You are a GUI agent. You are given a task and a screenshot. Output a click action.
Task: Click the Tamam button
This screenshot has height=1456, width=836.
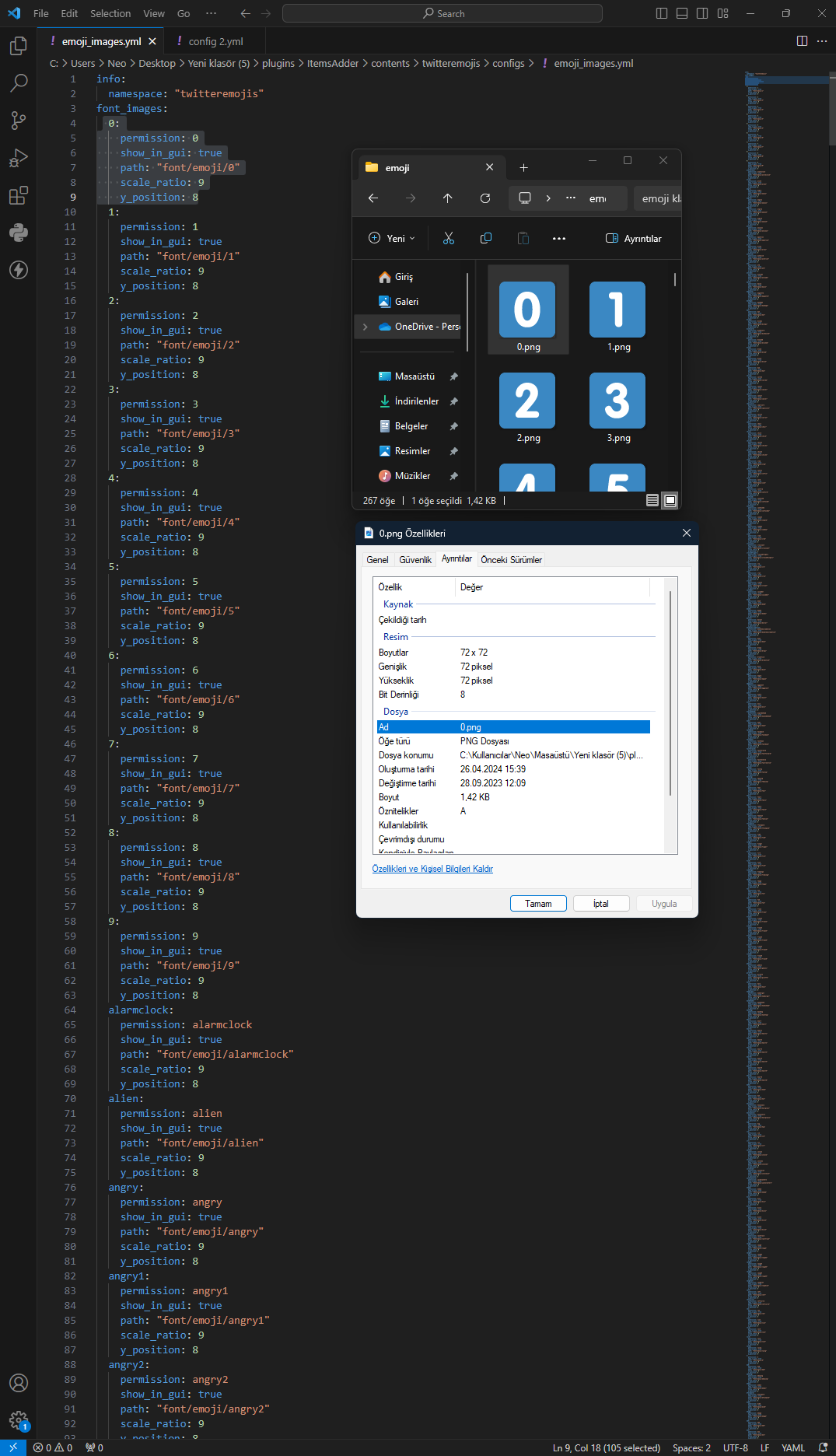[x=538, y=904]
